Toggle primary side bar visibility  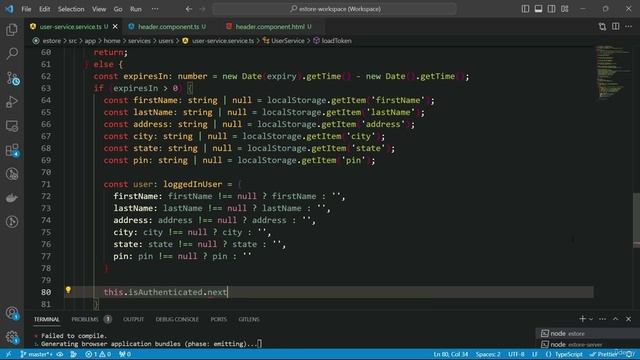coord(525,9)
